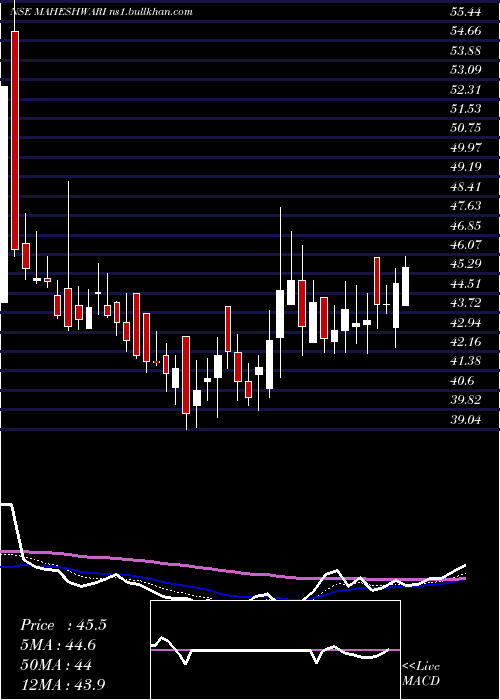Click the 50.75 price axis label
Viewport: 500px width, 700px height.
(466, 128)
